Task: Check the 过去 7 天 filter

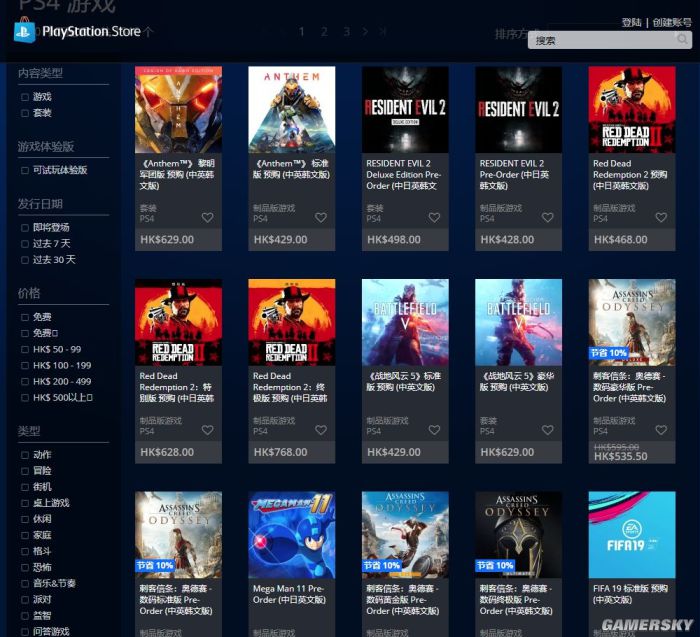Action: click(25, 244)
